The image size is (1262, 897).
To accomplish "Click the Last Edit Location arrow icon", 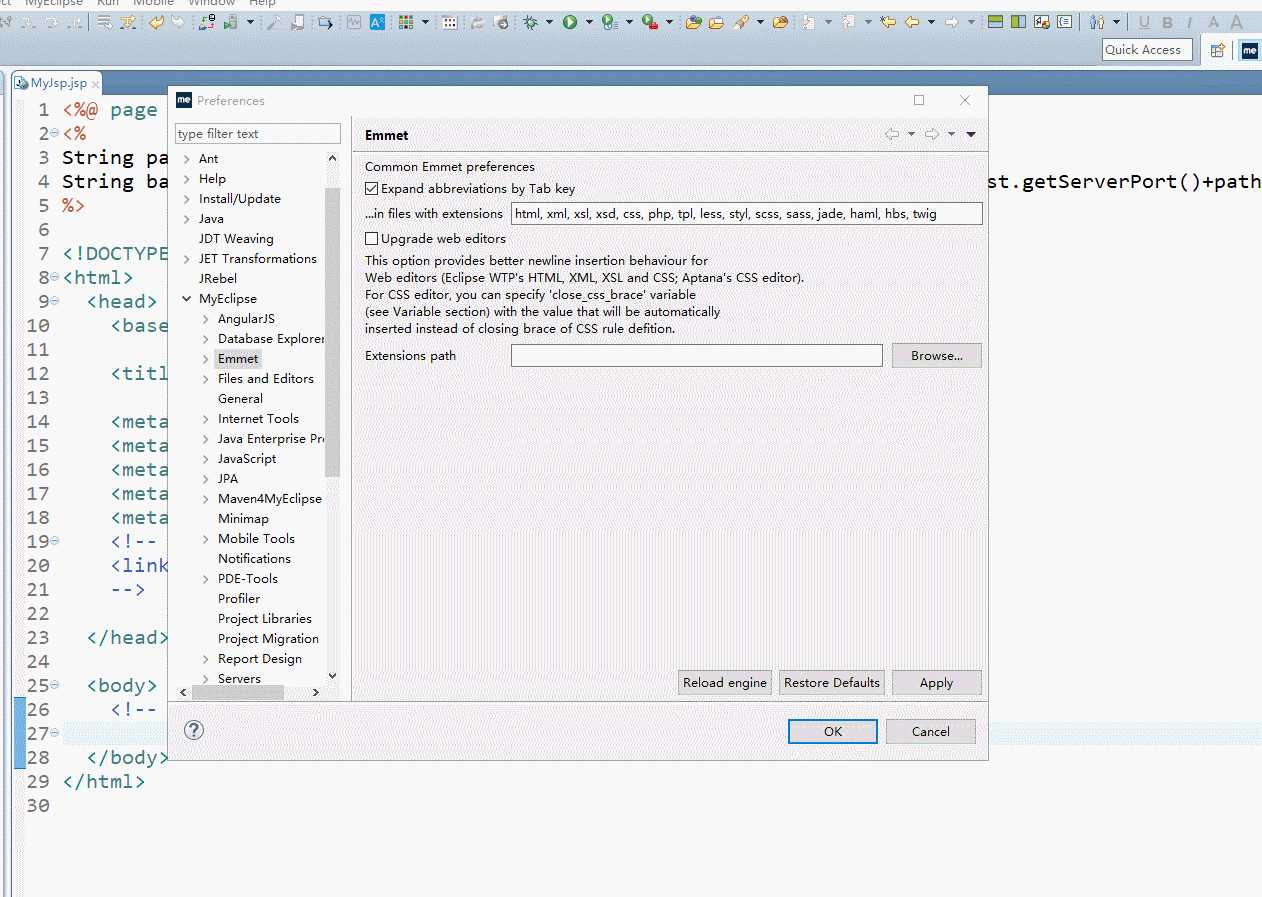I will coord(887,22).
